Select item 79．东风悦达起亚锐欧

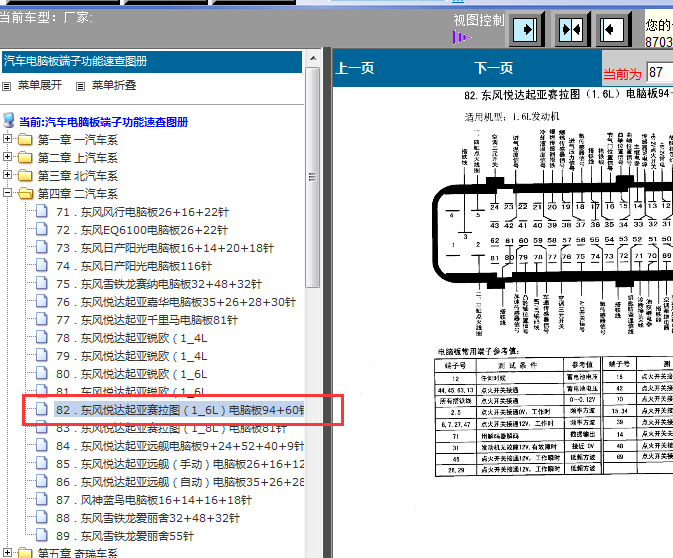point(131,356)
